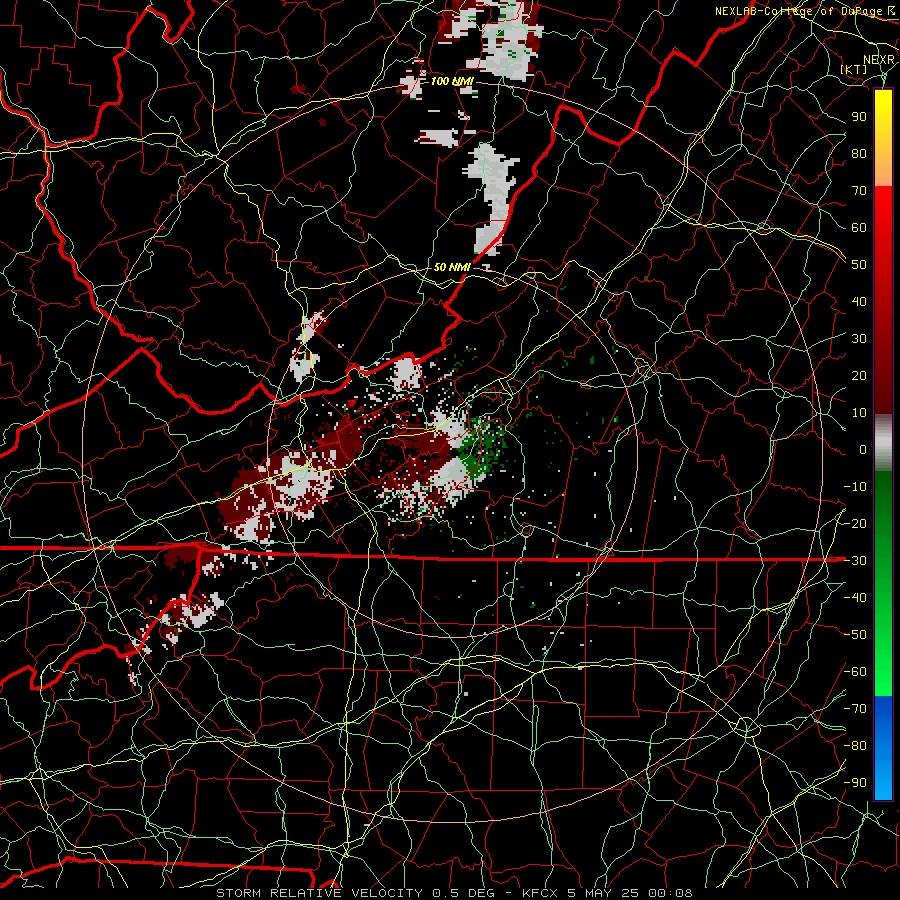
Task: Click the 60 value on velocity scale
Action: 859,228
